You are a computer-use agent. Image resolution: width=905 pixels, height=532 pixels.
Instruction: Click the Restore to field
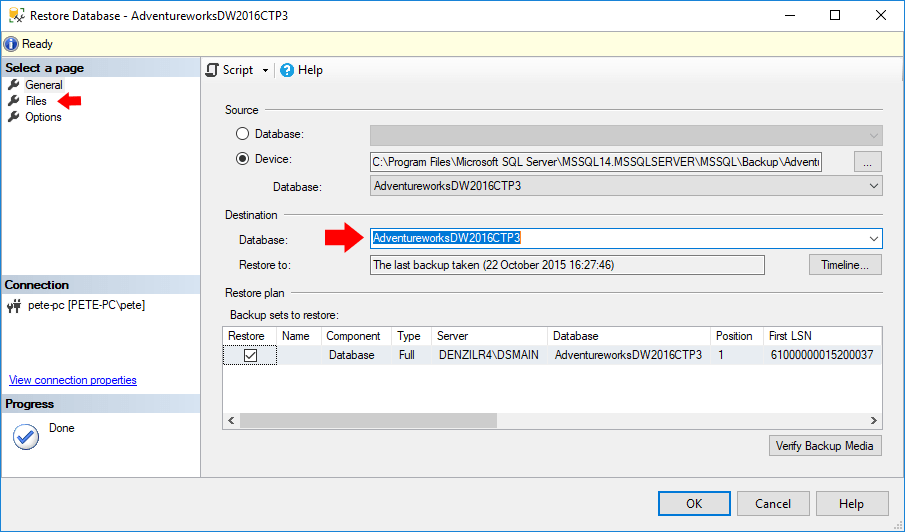[x=567, y=265]
